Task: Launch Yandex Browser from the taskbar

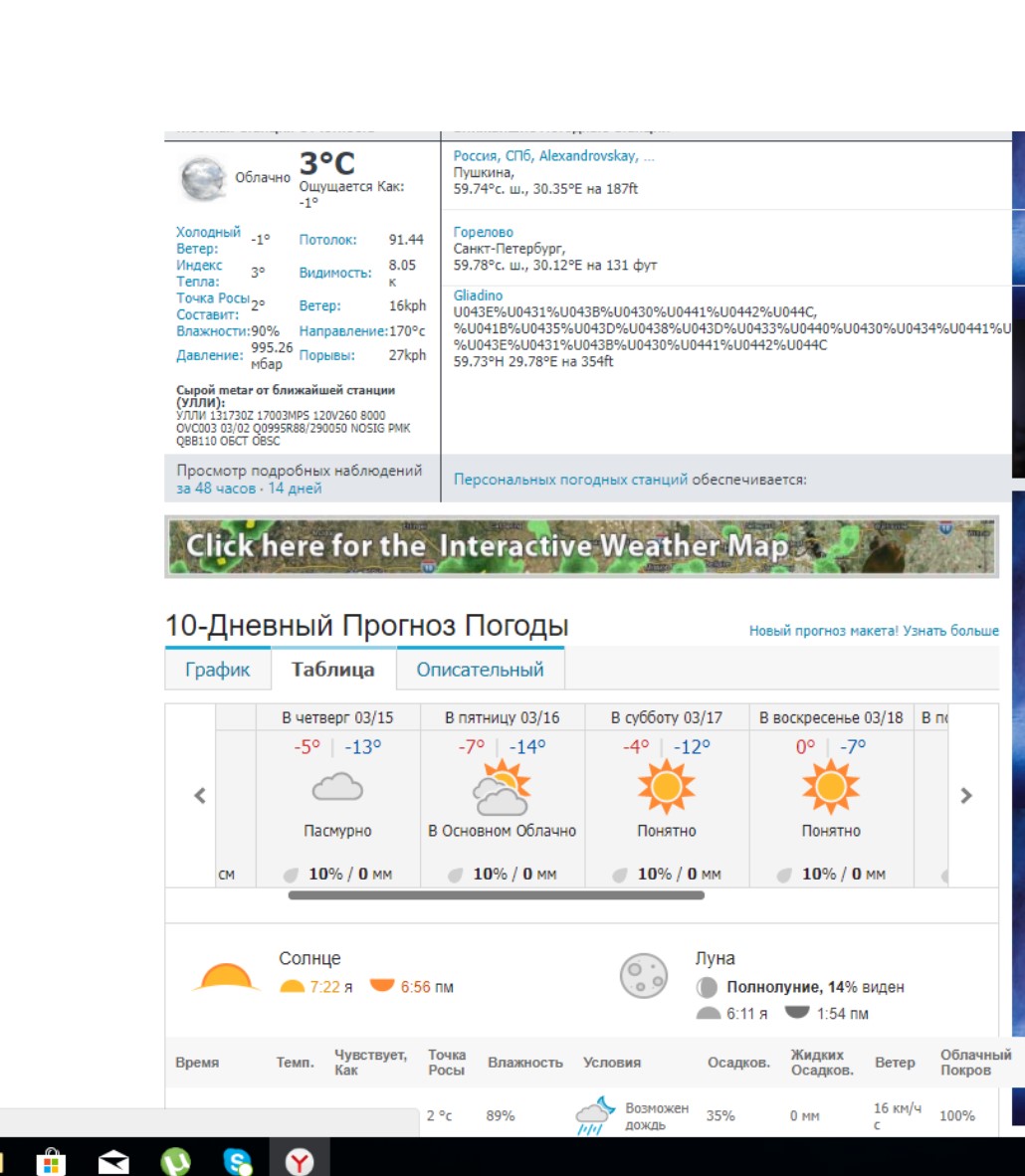Action: pos(300,1161)
